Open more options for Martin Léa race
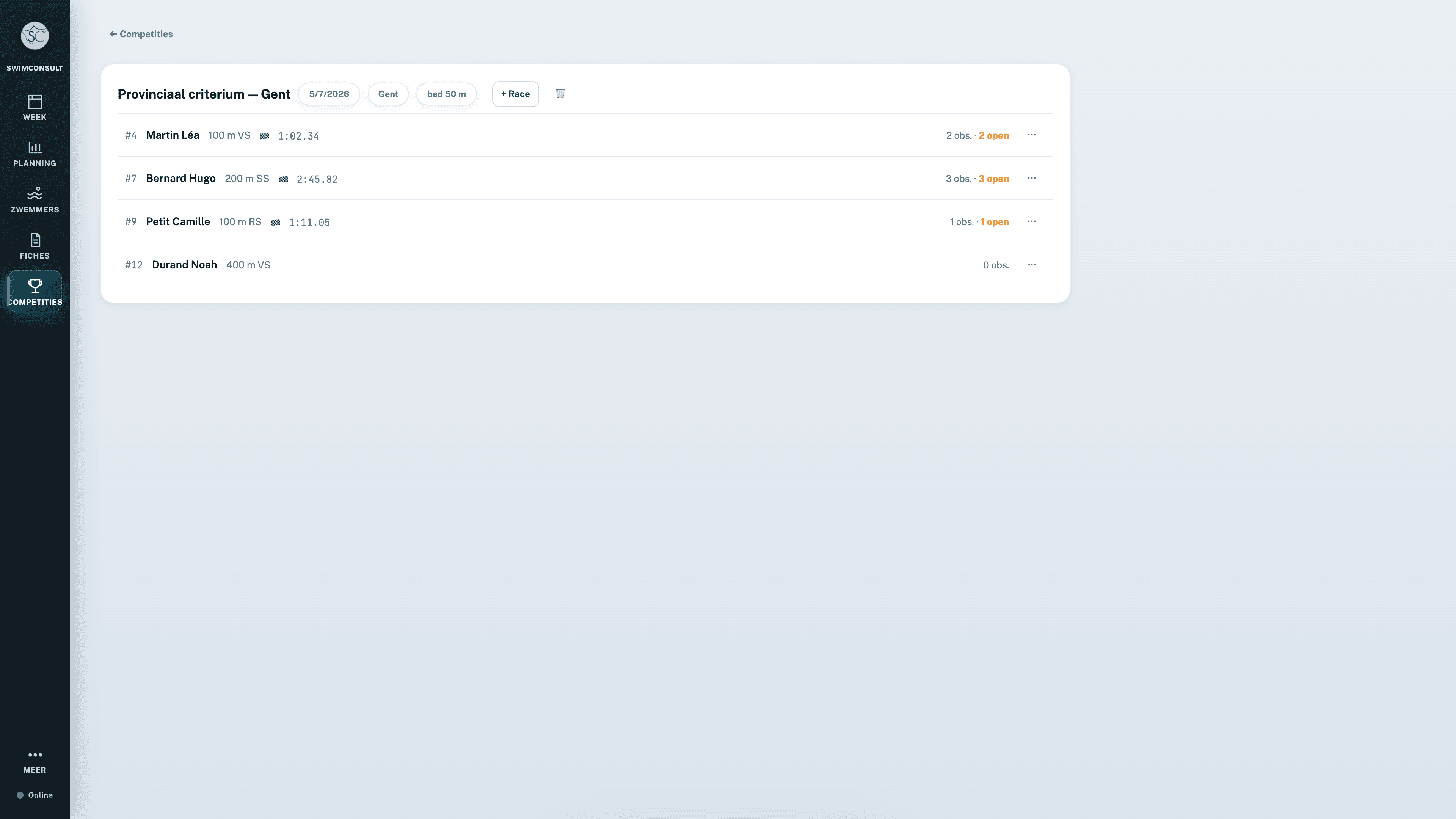The height and width of the screenshot is (819, 1456). point(1031,135)
